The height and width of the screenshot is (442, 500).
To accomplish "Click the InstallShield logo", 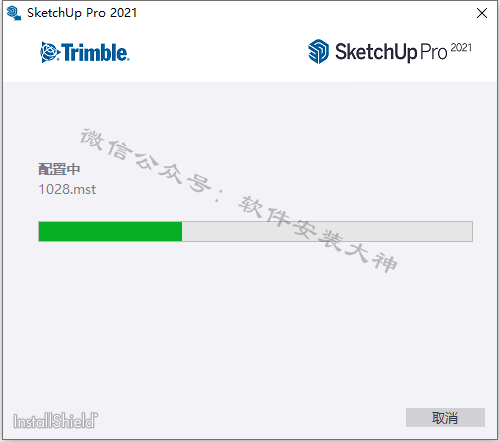I will coord(55,420).
